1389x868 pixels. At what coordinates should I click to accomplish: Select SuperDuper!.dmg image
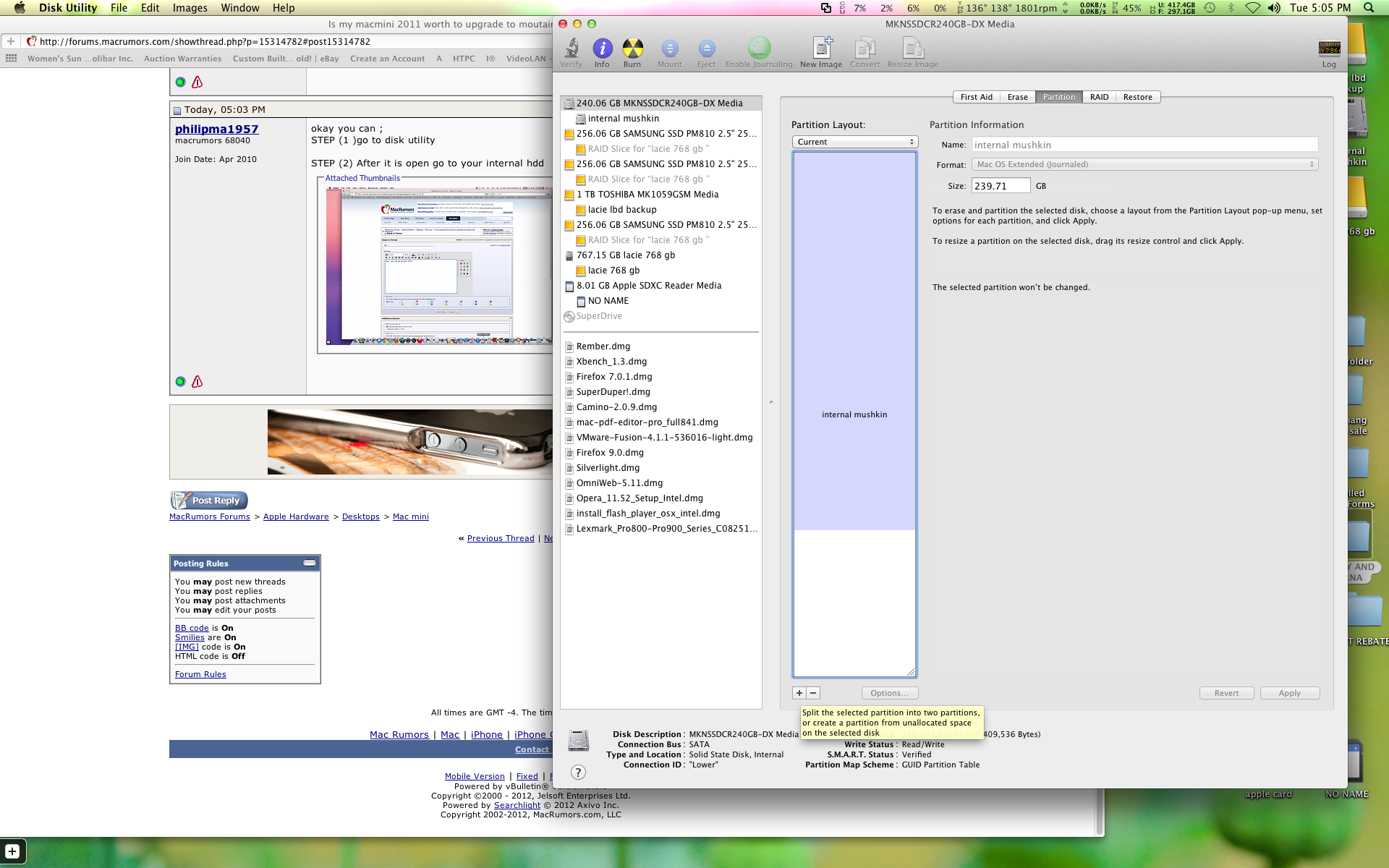613,392
